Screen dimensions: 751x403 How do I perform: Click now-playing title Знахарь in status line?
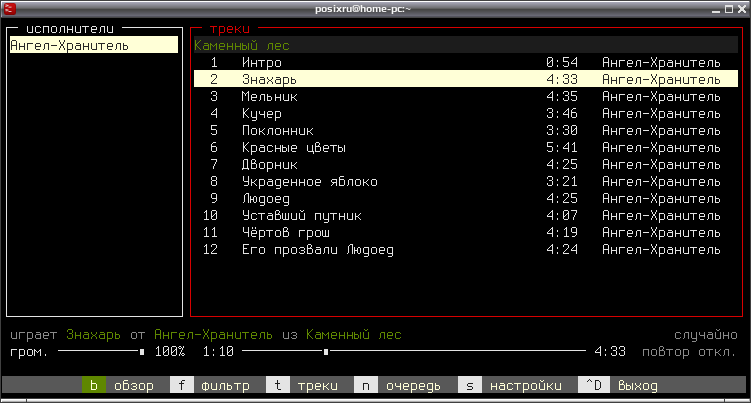coord(93,334)
